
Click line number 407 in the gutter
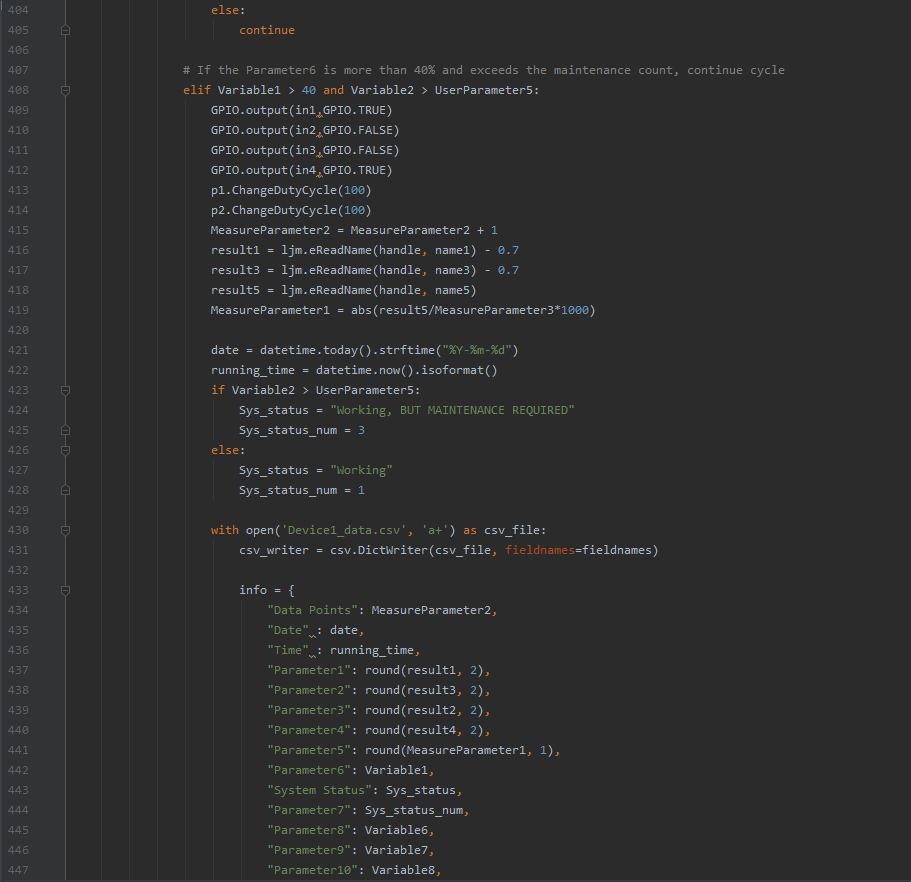click(18, 70)
